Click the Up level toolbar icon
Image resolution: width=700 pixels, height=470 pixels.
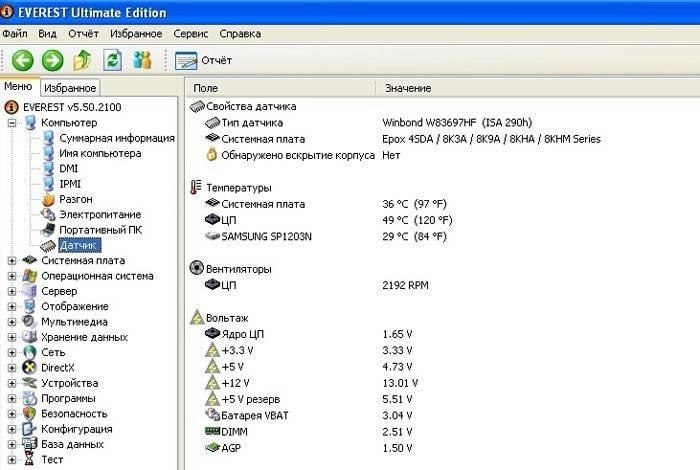click(83, 60)
